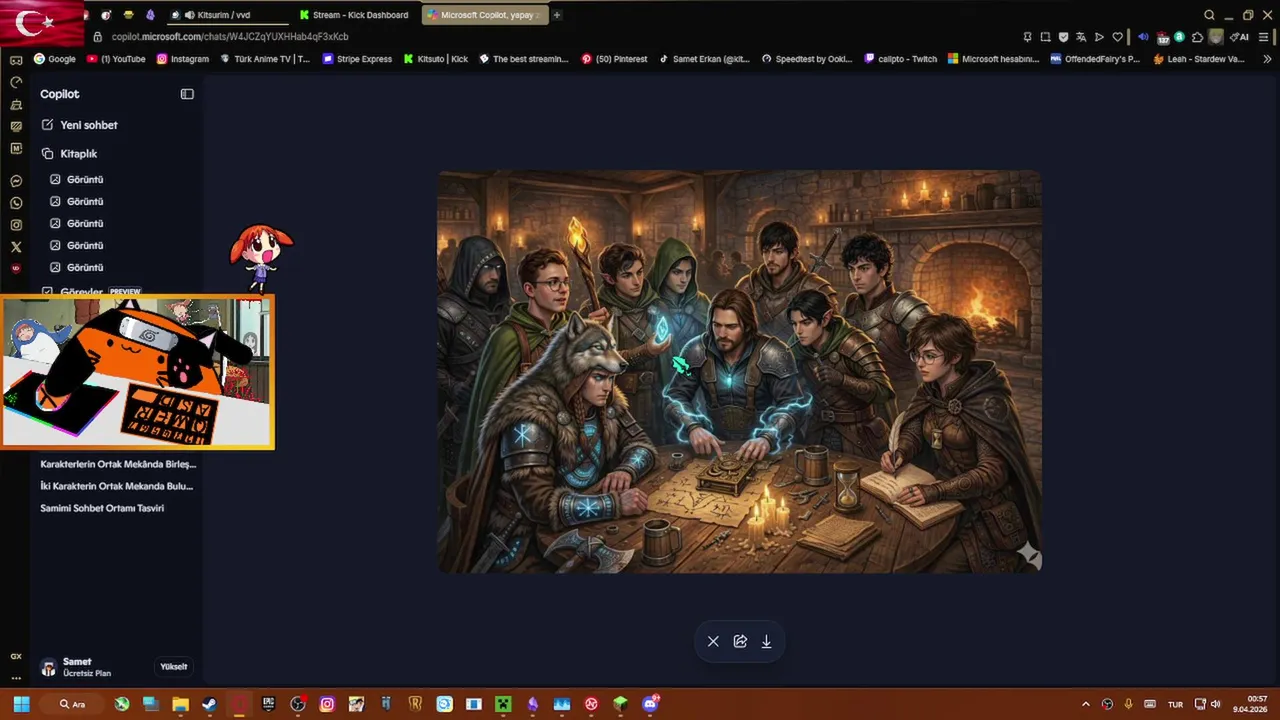Click the address bar URL field

pos(230,37)
